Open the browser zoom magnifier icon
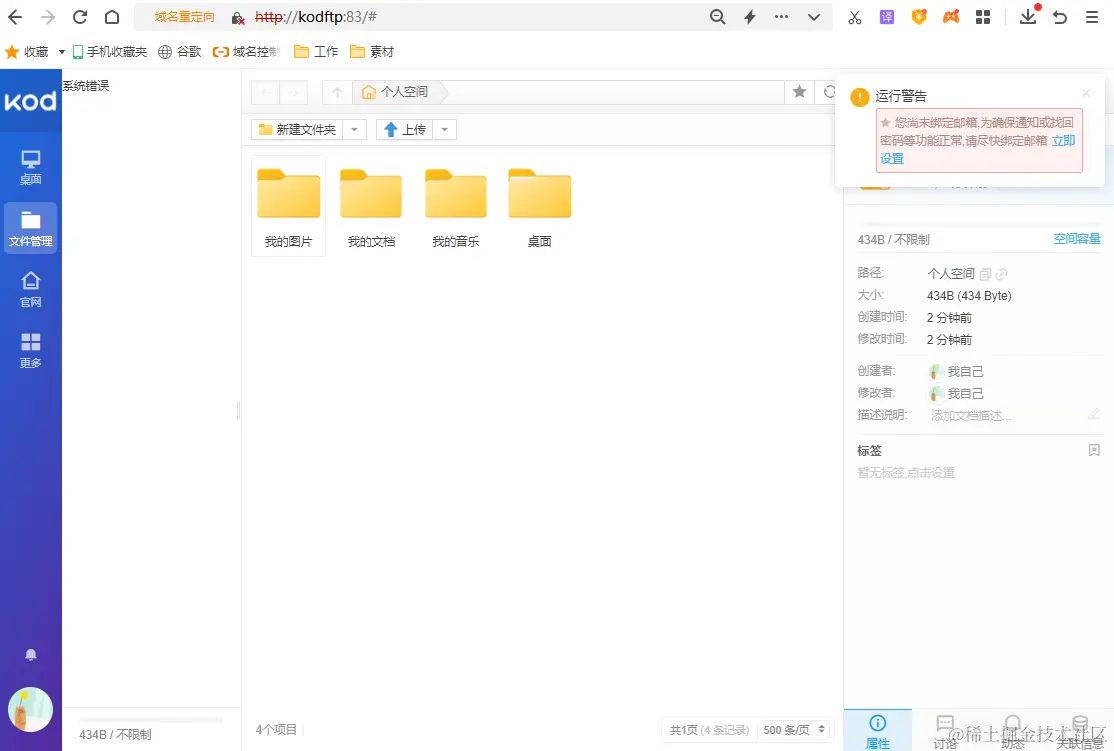 718,17
